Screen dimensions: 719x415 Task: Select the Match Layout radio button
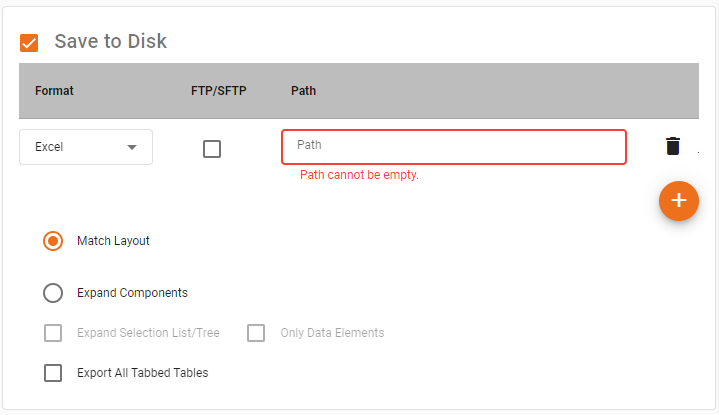tap(54, 241)
